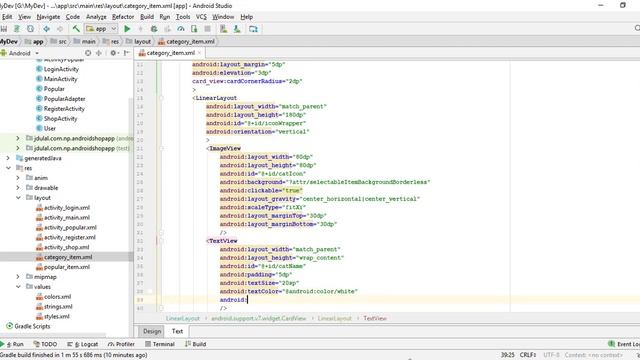Switch to the Text tab
This screenshot has width=640, height=360.
[x=177, y=331]
